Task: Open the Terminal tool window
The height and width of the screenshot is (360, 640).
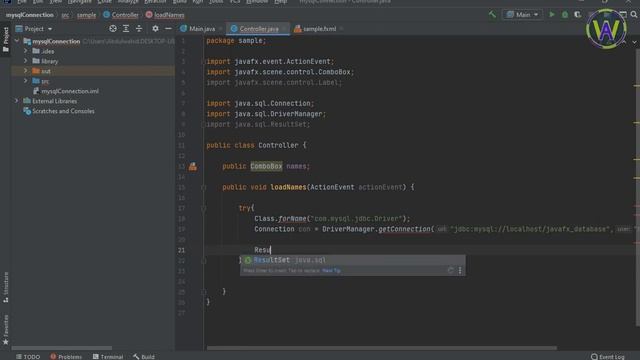Action: click(108, 357)
